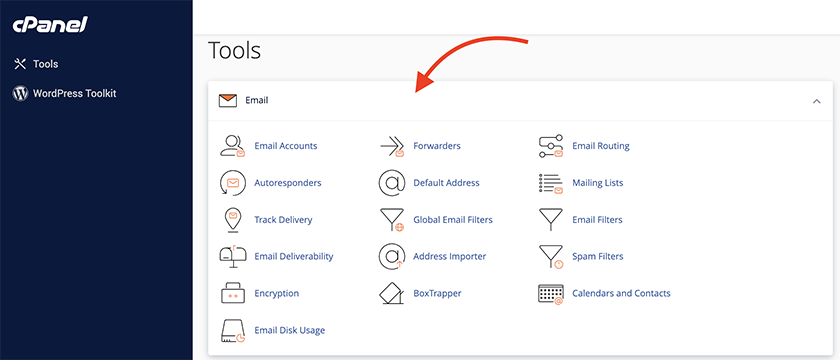Click the Email Accounts icon
Screen dimensions: 840x360
pos(232,146)
